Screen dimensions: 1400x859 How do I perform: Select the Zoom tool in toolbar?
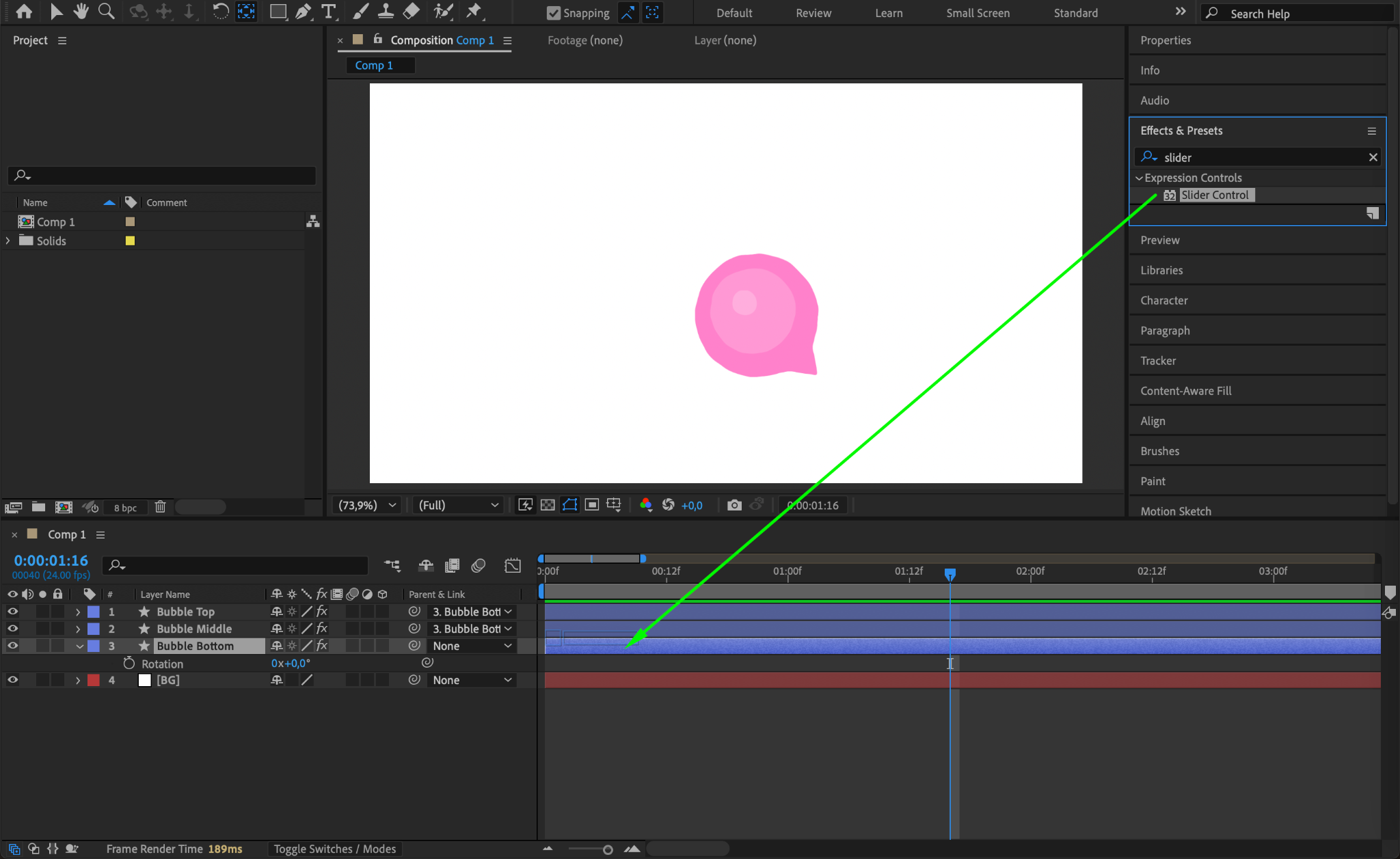[x=106, y=12]
